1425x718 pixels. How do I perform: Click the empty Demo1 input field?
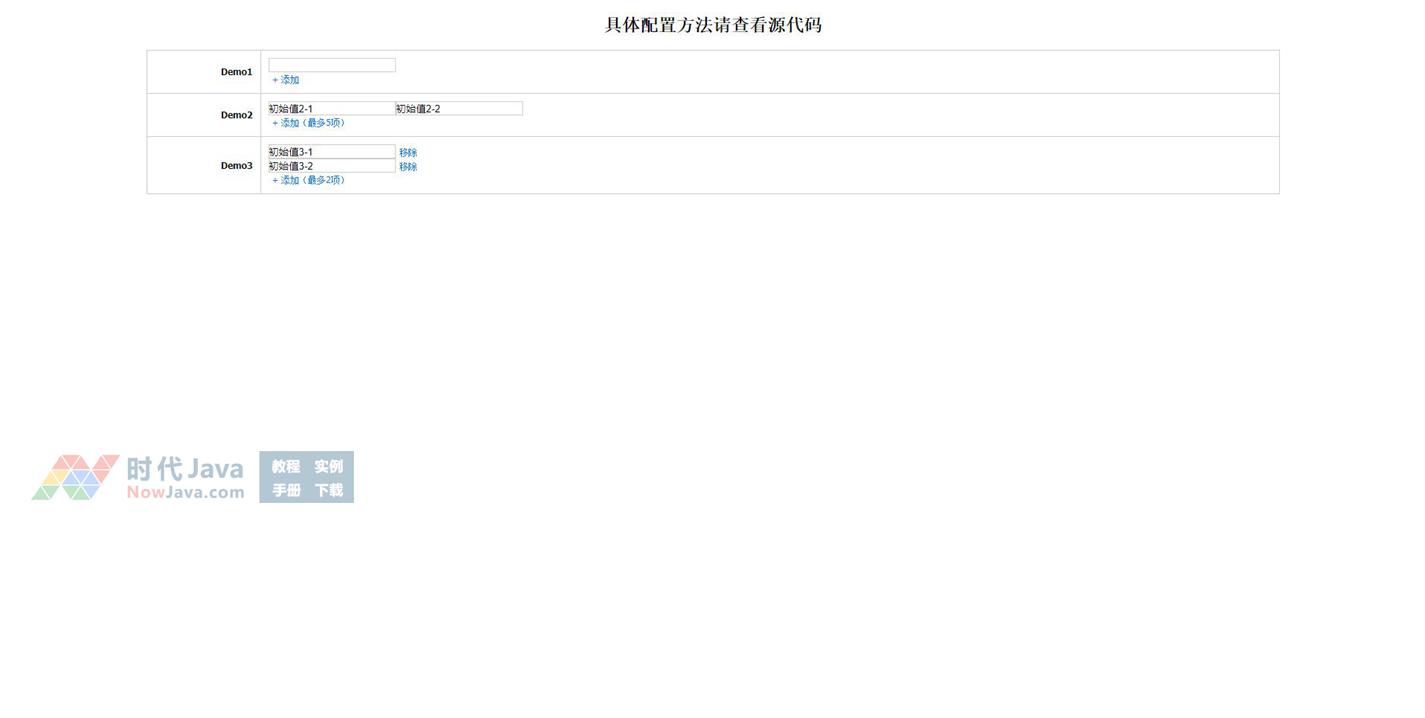pyautogui.click(x=331, y=65)
